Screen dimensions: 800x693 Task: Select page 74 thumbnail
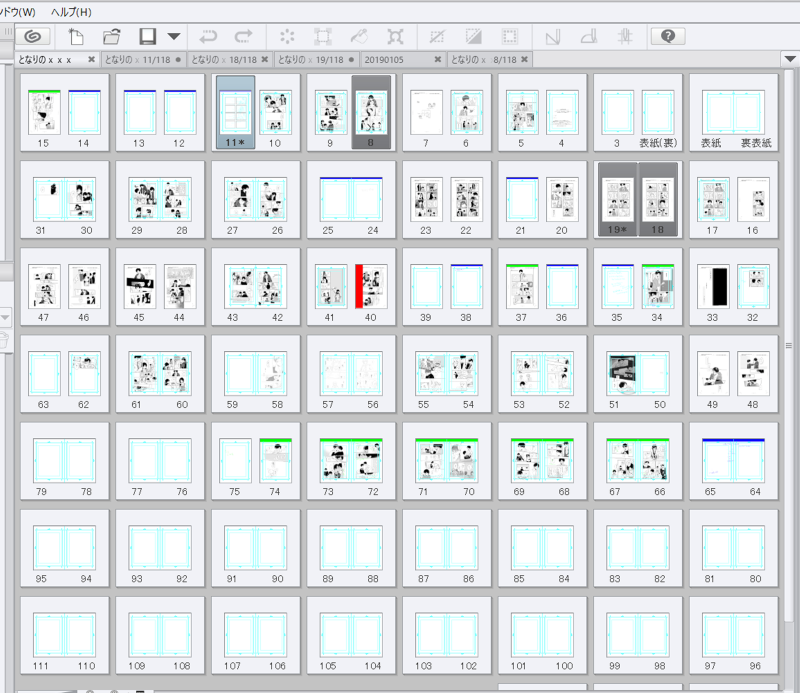point(276,461)
